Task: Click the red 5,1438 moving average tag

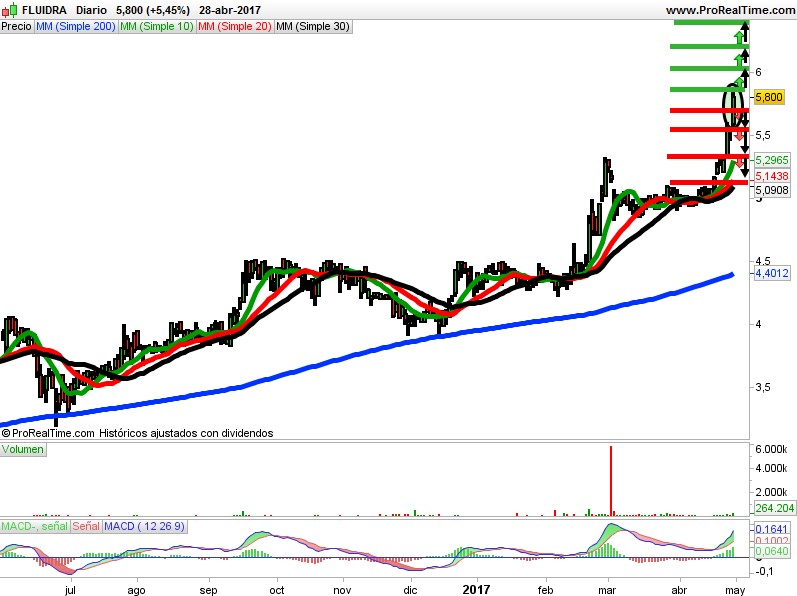Action: tap(772, 176)
